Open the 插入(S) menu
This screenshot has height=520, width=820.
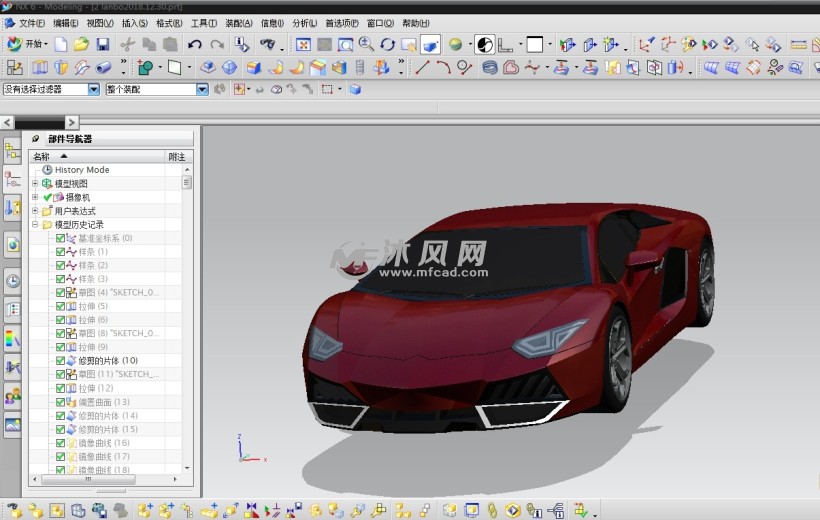pyautogui.click(x=134, y=23)
